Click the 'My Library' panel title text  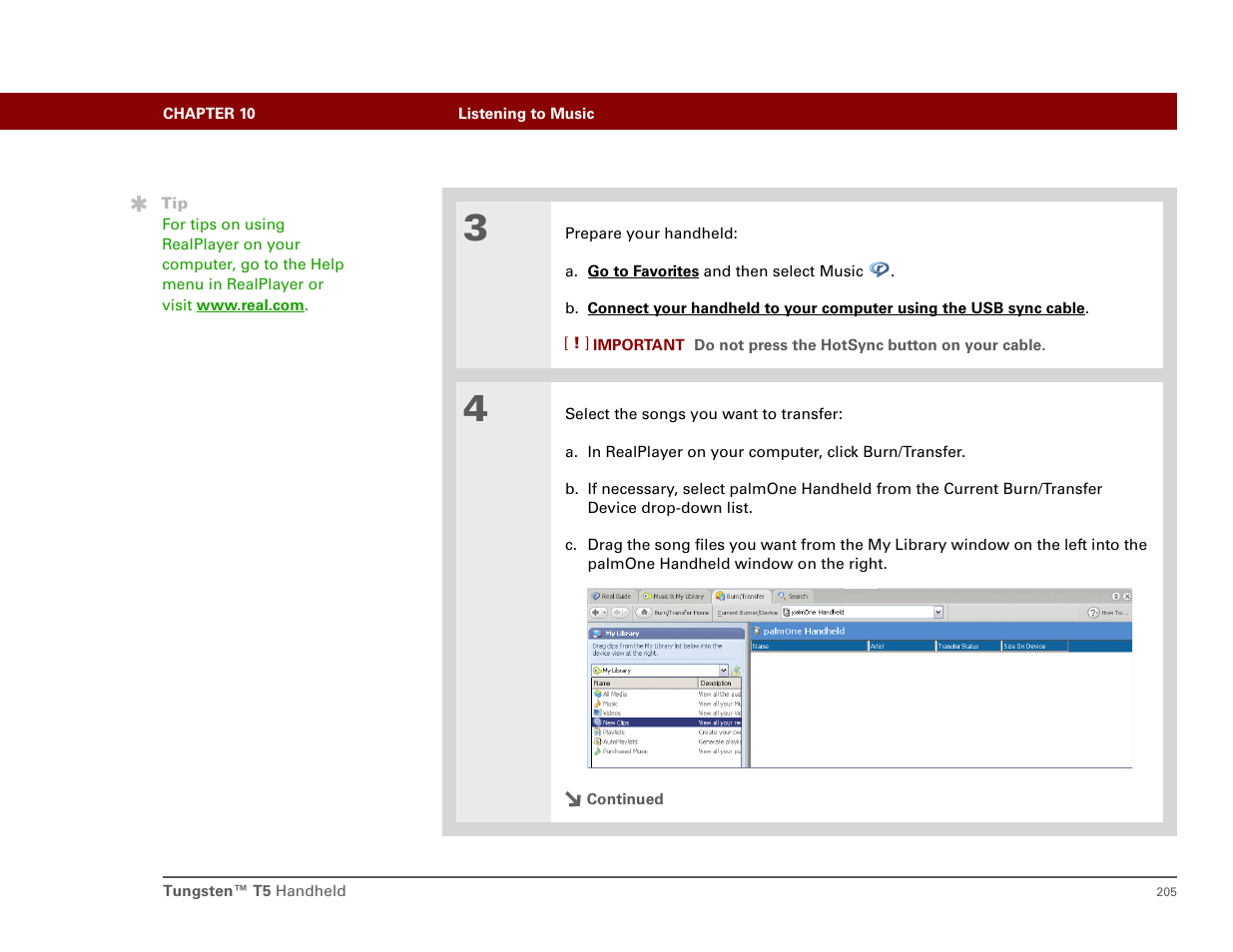coord(622,634)
